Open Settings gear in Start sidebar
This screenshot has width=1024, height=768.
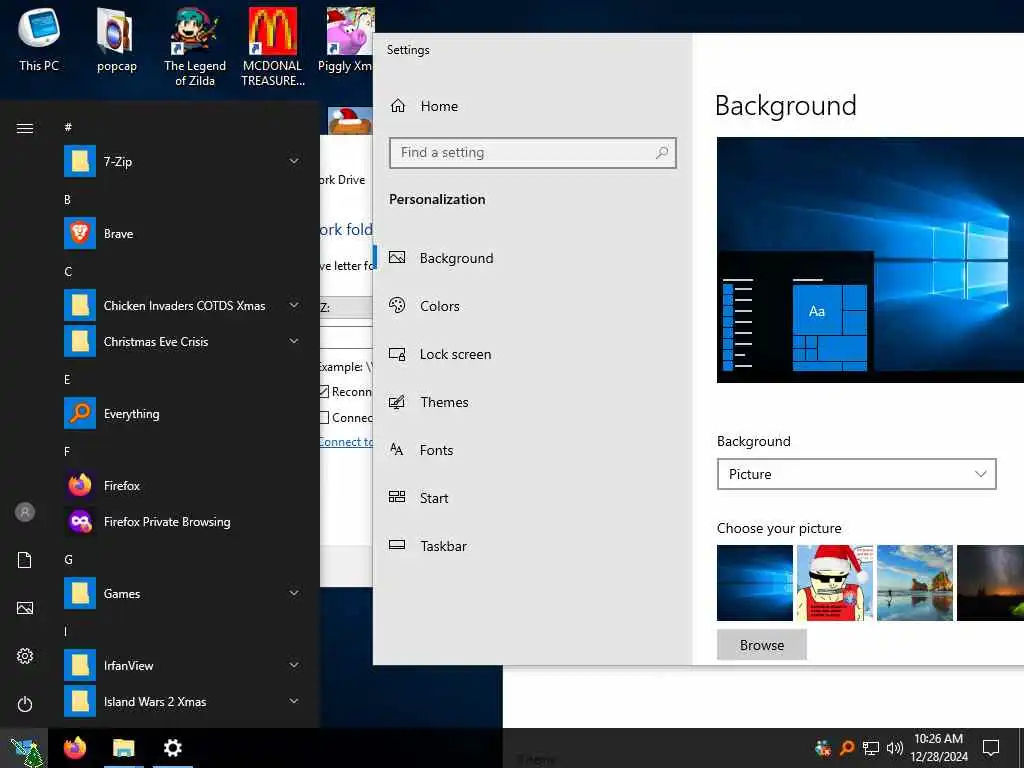pyautogui.click(x=25, y=656)
